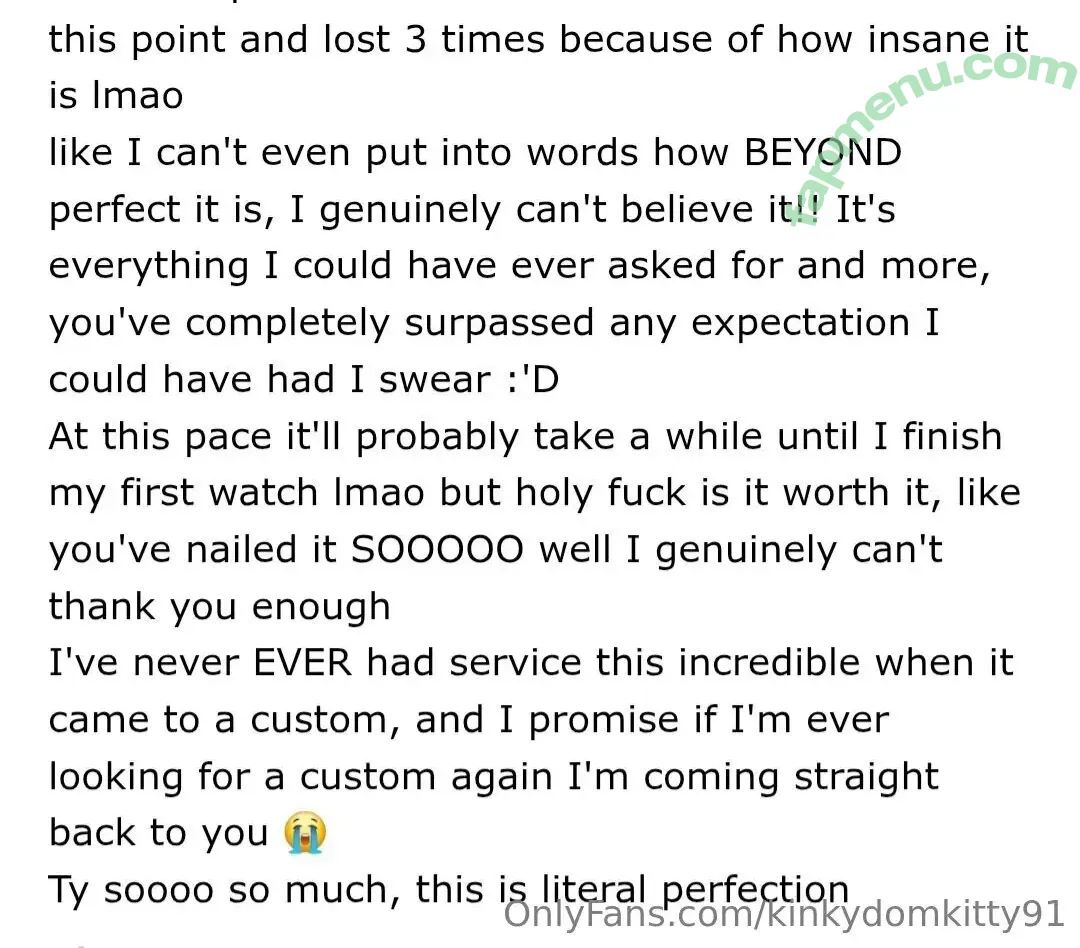Open the OnlyFans.com/kinkydomkitty91 watermark link

785,915
